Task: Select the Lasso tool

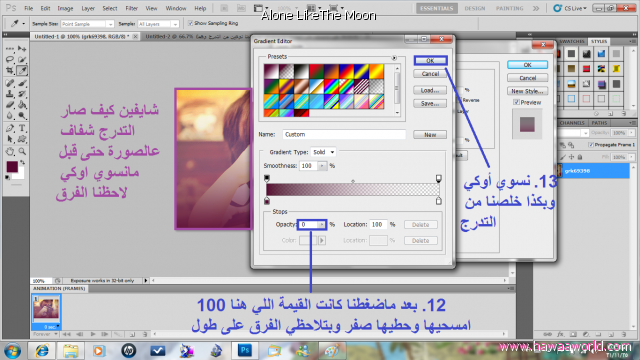Action: tap(10, 60)
